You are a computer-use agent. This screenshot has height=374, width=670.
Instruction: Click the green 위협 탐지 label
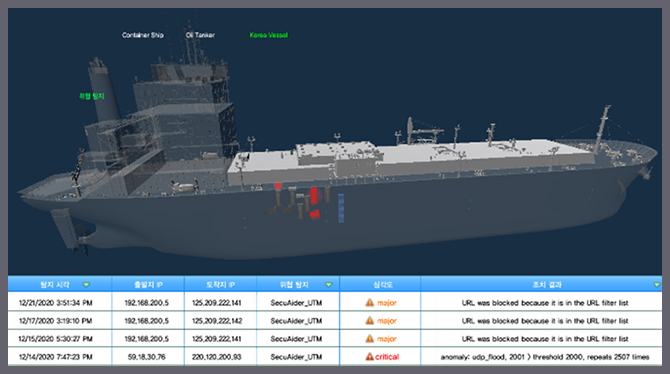92,96
